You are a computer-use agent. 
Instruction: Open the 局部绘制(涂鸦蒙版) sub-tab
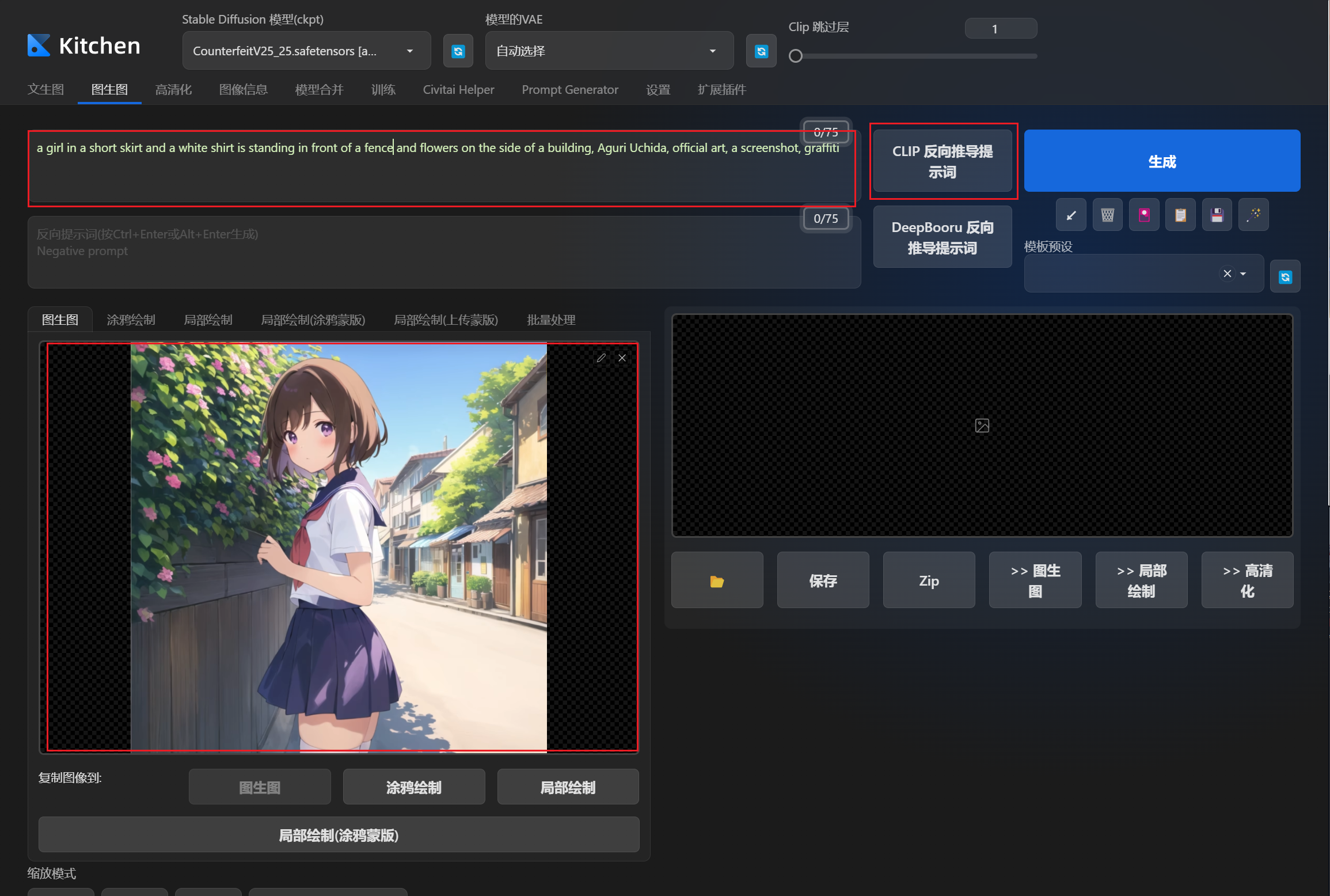coord(313,320)
